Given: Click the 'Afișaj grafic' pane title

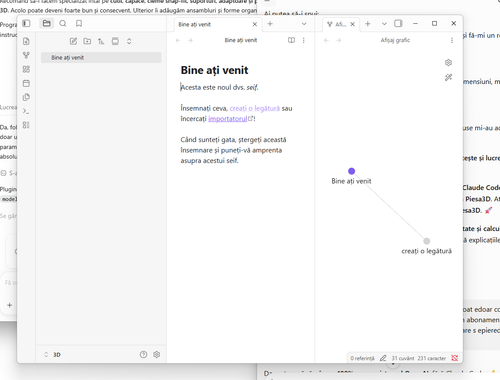Looking at the screenshot, I should 395,40.
